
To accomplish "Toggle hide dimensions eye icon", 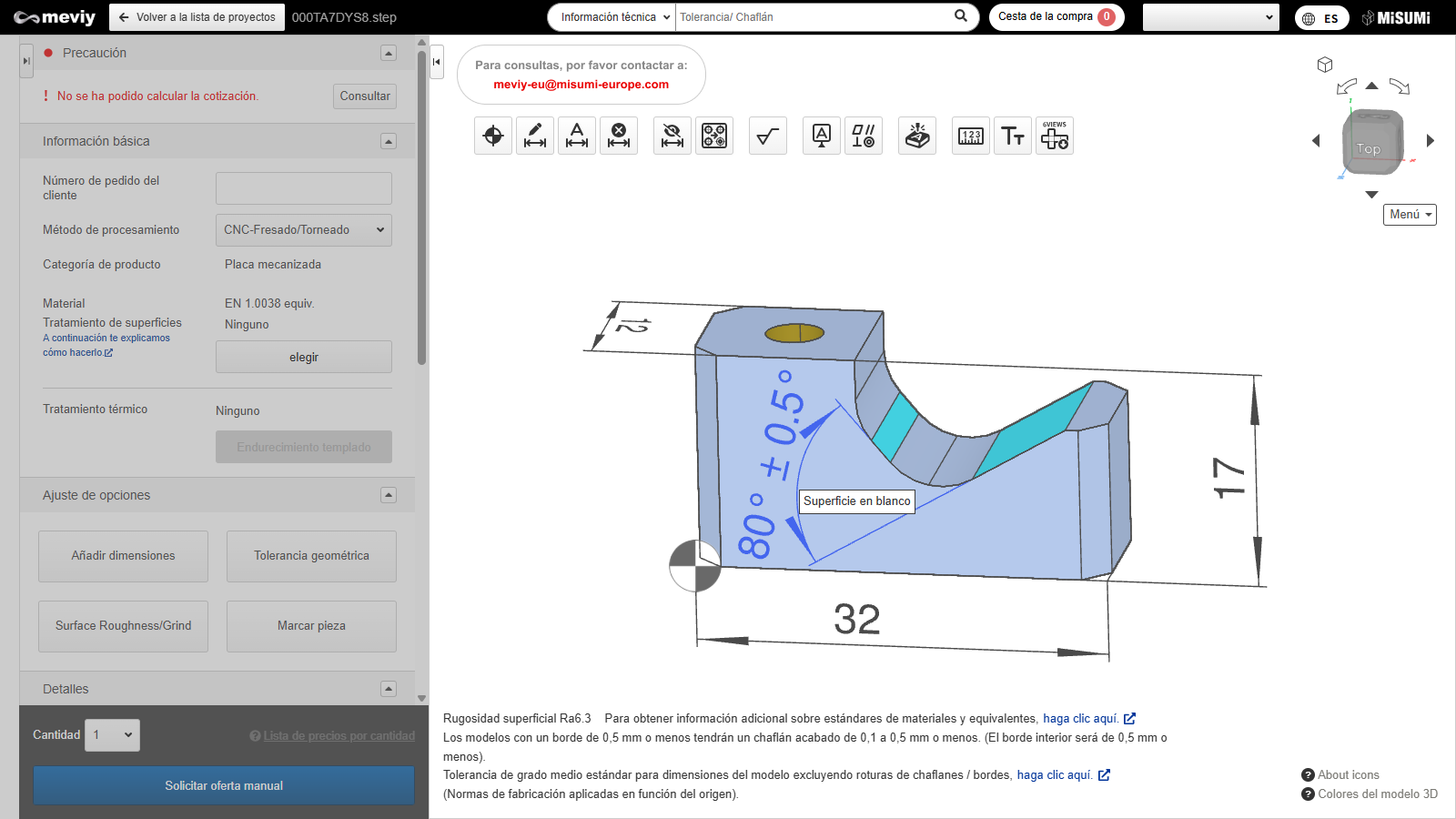I will coord(672,136).
